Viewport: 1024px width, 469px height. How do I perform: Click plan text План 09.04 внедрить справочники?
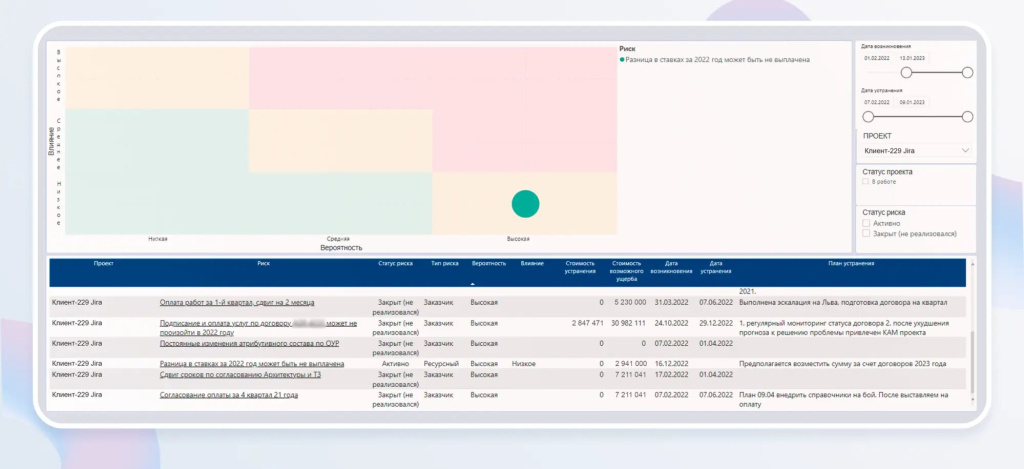pos(844,400)
